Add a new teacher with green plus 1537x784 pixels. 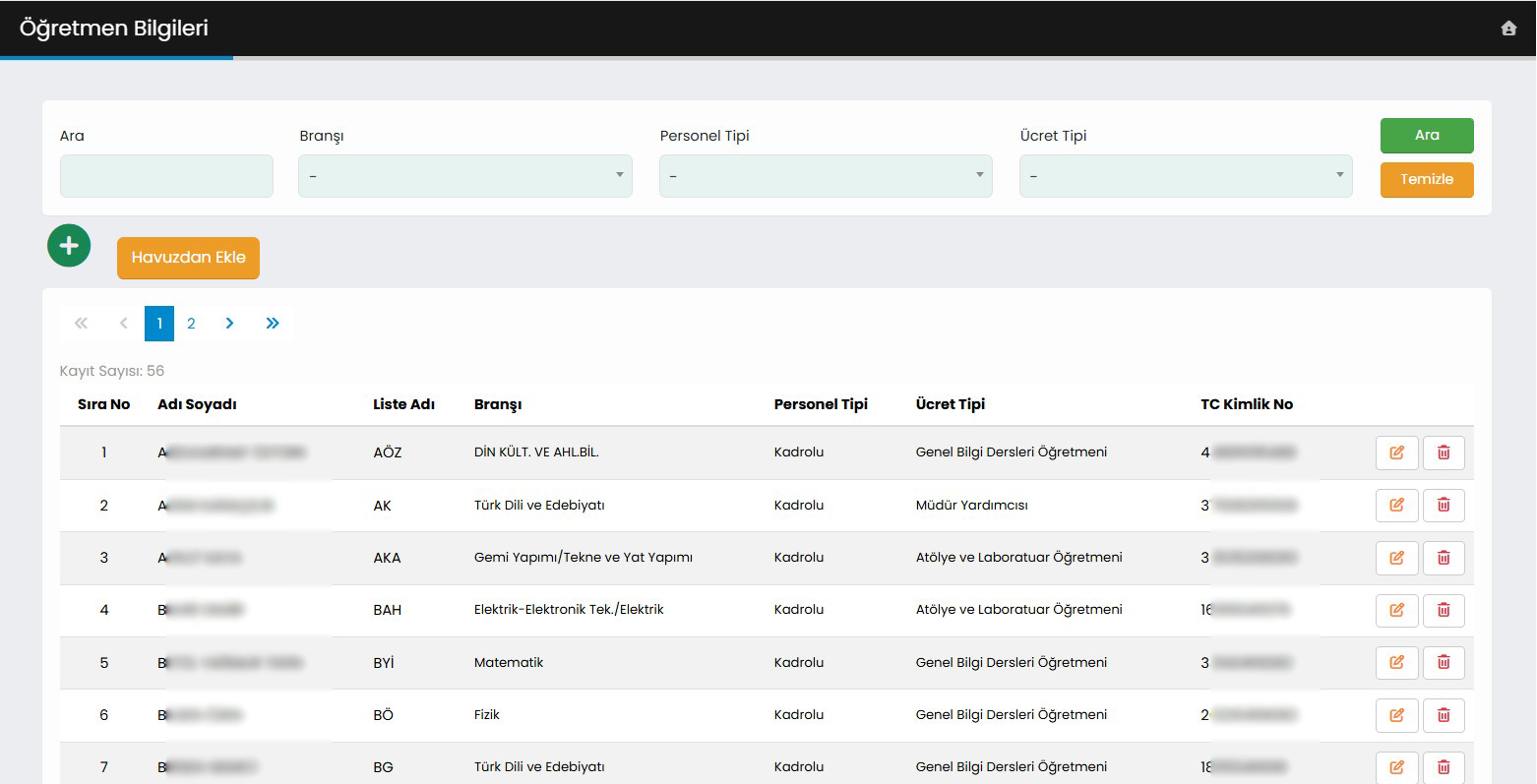pos(69,246)
